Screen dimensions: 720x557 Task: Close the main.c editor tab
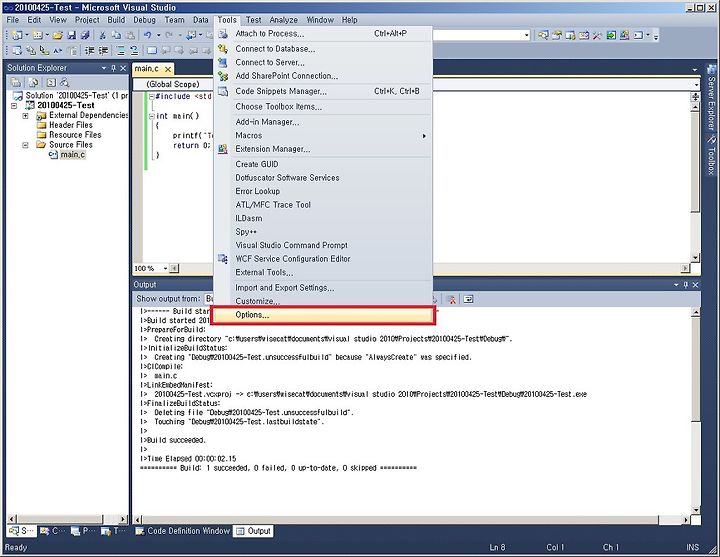(x=168, y=69)
